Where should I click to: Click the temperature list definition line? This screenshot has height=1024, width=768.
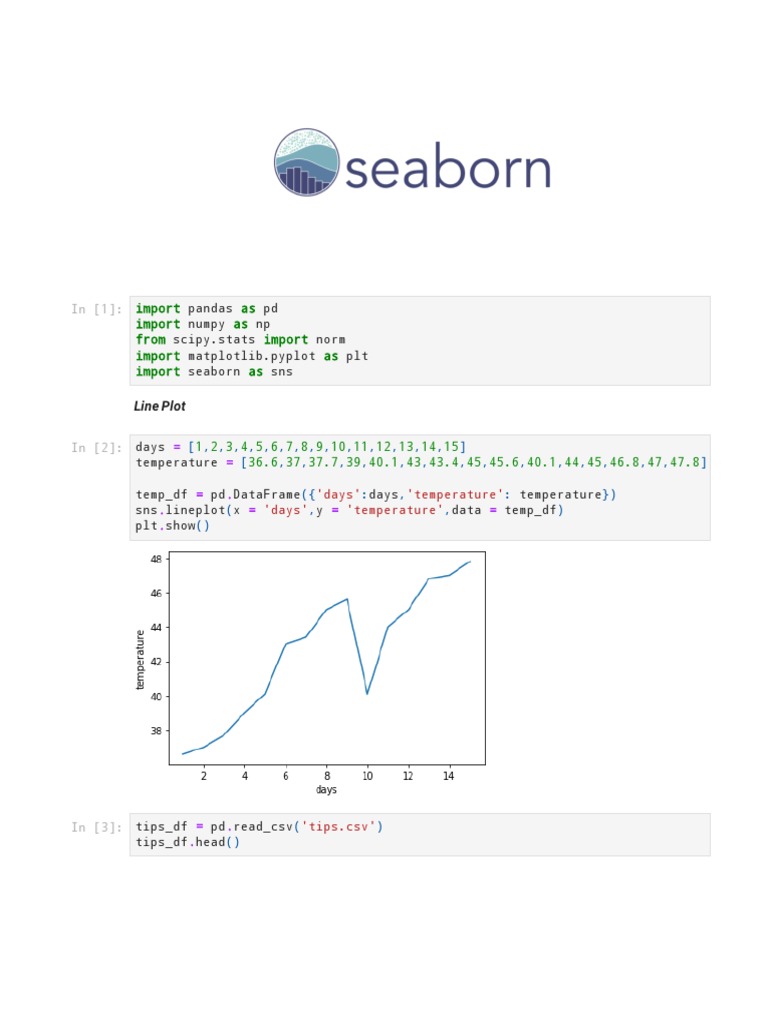pos(421,462)
